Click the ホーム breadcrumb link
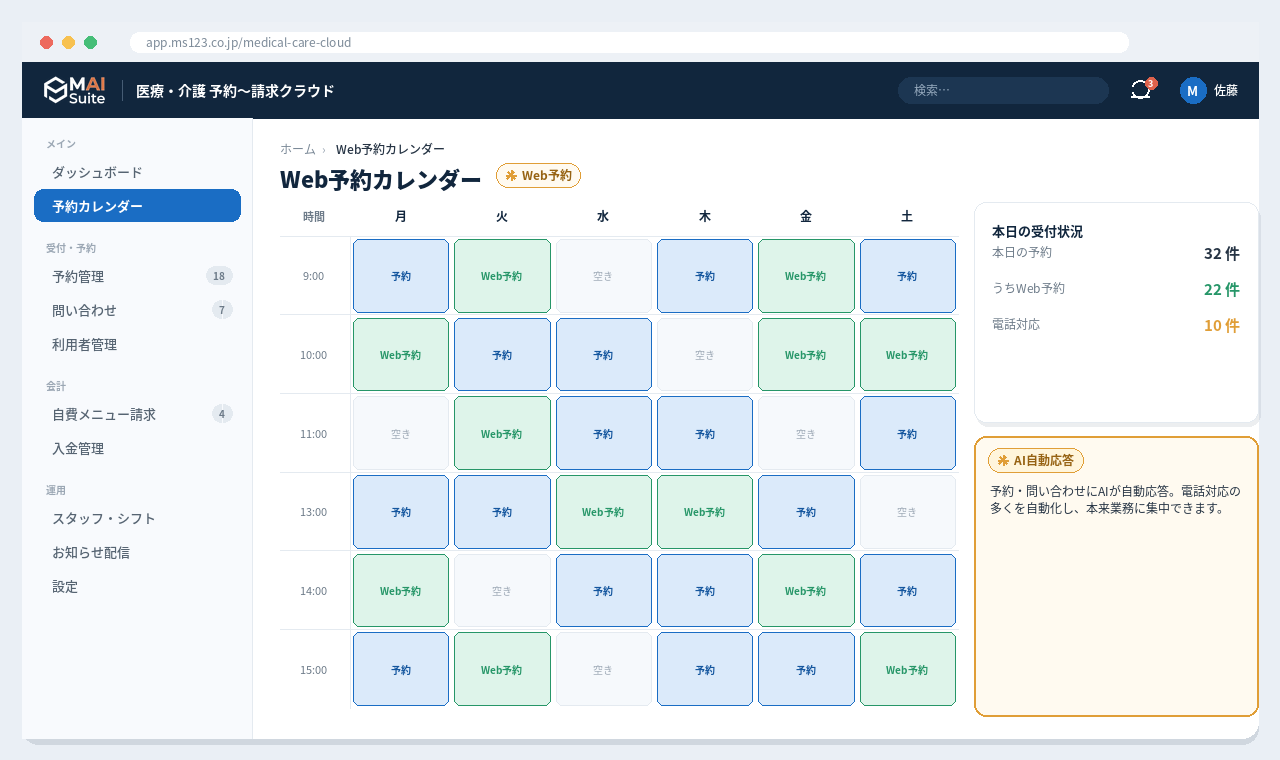The height and width of the screenshot is (760, 1280). (x=298, y=149)
